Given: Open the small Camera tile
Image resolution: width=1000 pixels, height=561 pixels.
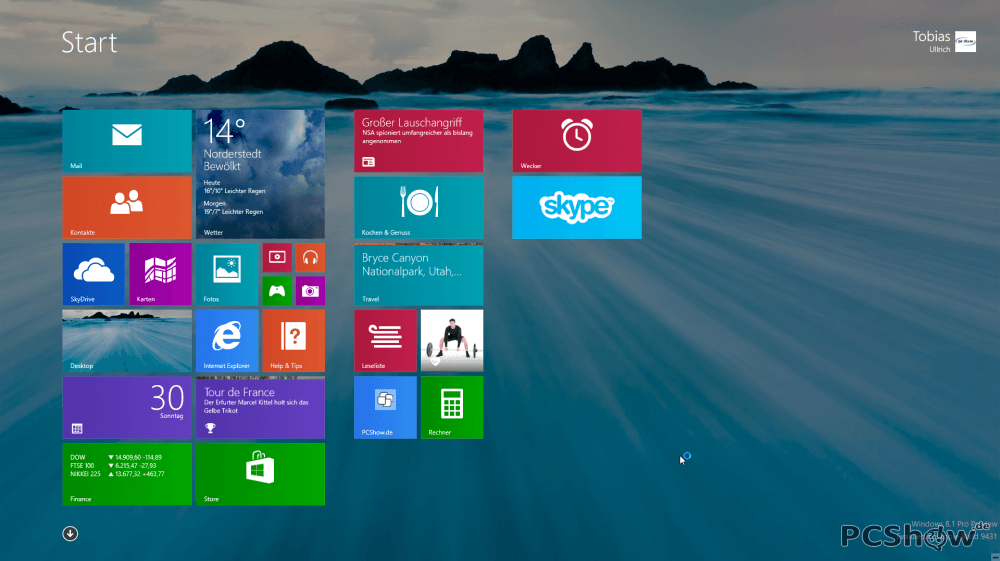Looking at the screenshot, I should [x=310, y=291].
